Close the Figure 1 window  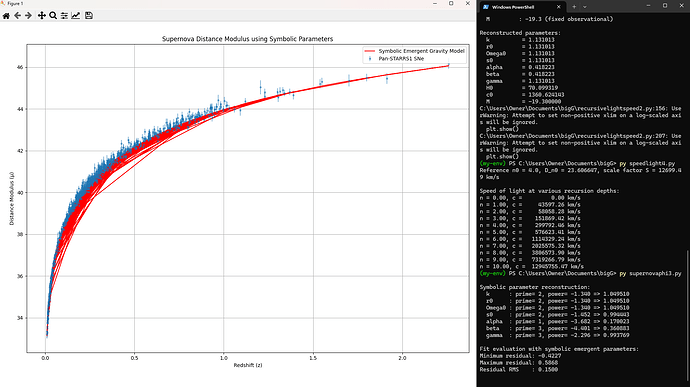(467, 4)
